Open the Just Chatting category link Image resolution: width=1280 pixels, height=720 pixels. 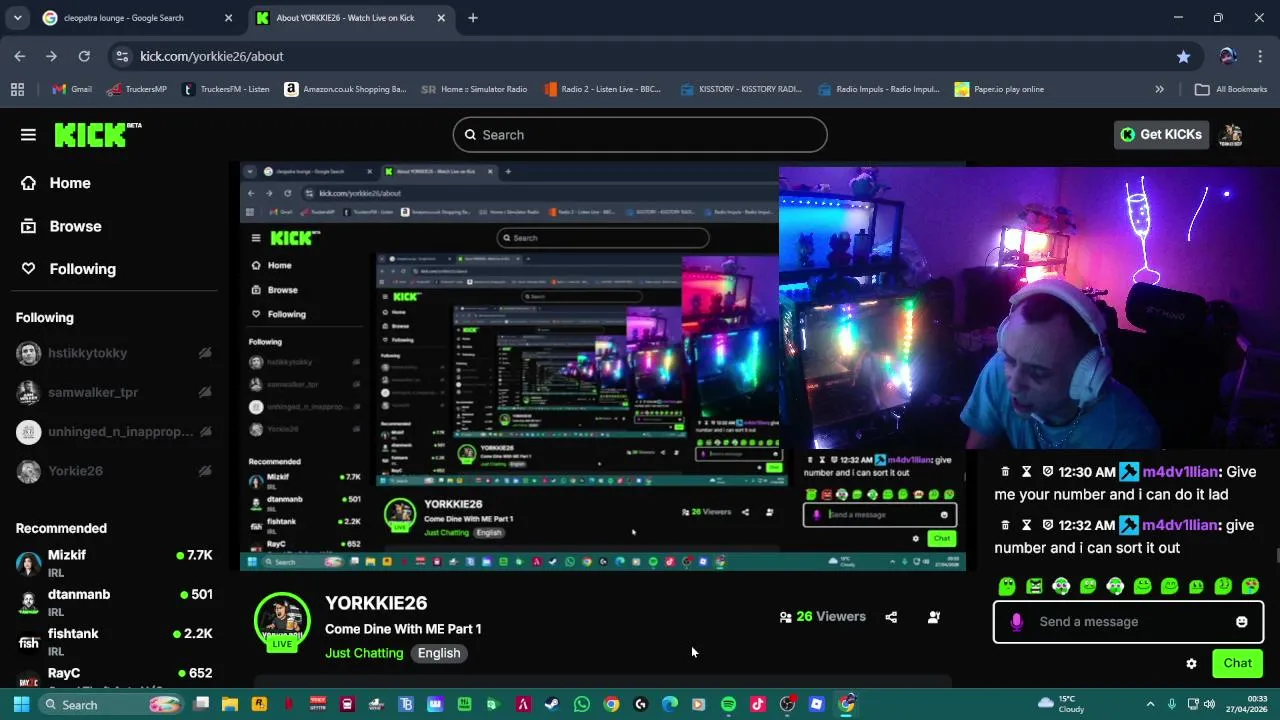pos(364,653)
